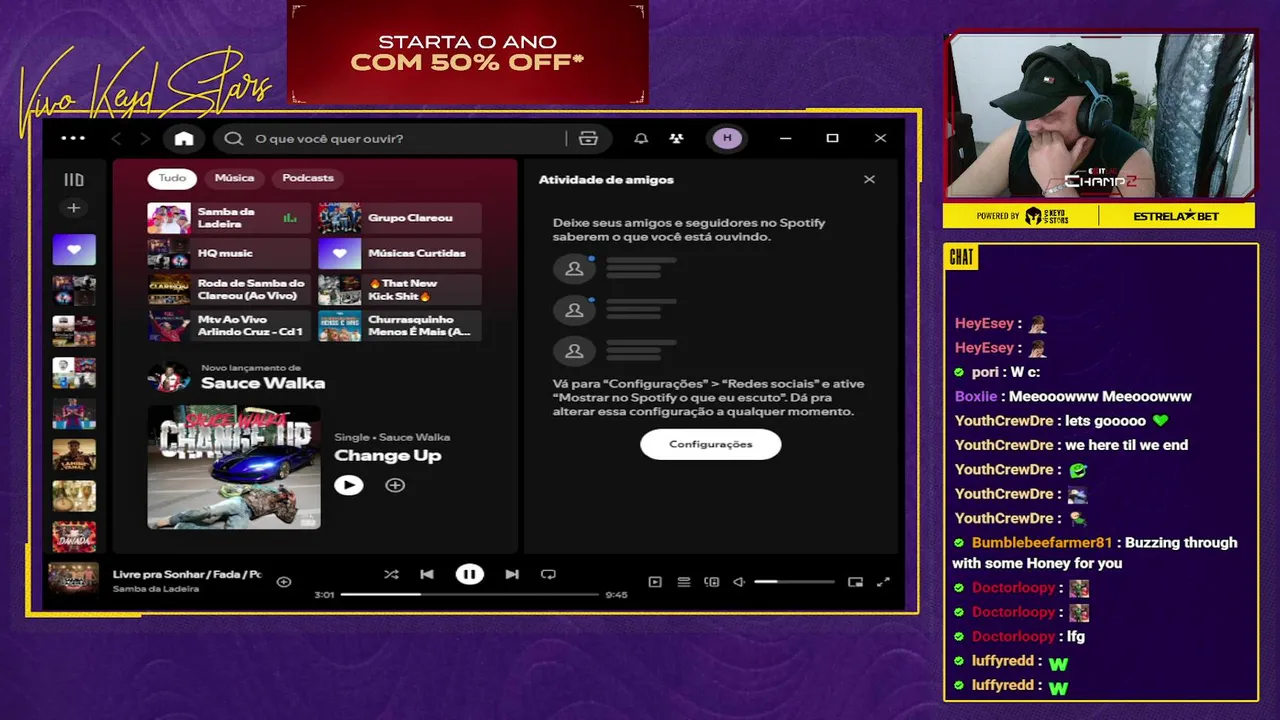Open the queue icon
Screen dimensions: 1280x720
coord(684,582)
